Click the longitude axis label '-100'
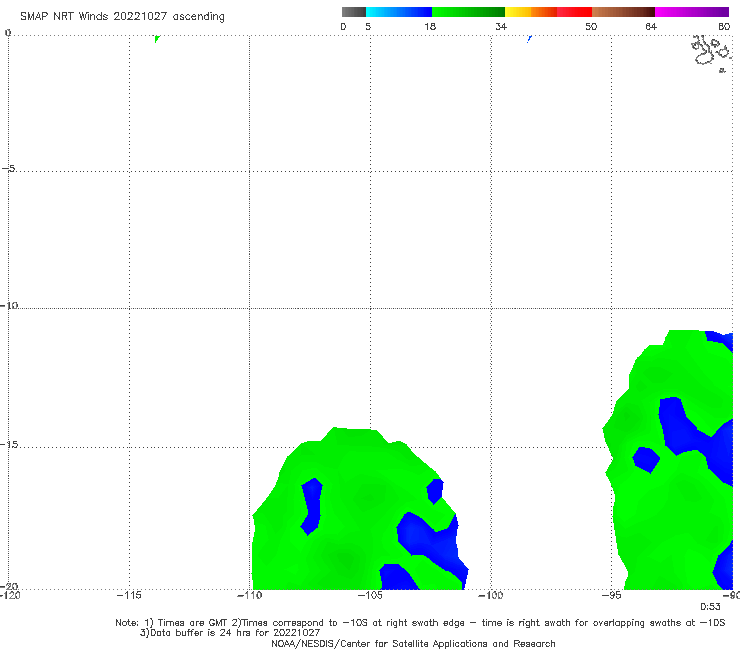740x650 pixels. coord(491,595)
